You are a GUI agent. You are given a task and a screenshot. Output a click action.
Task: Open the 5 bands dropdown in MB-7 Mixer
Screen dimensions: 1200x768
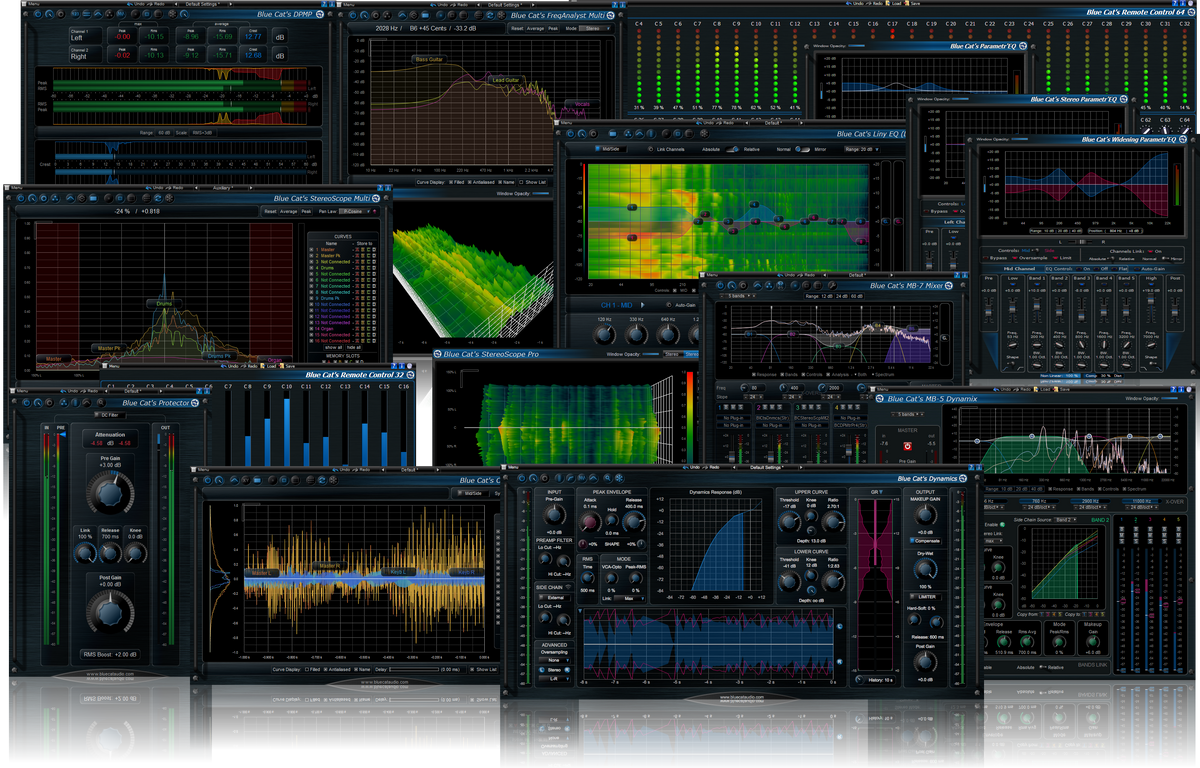(x=736, y=296)
